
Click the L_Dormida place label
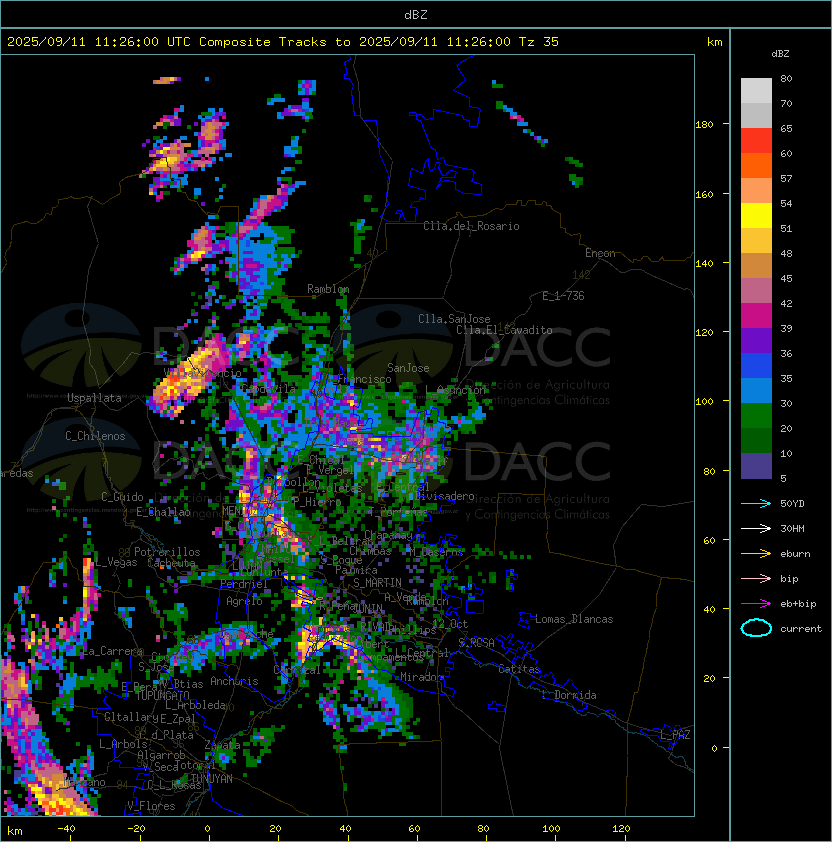tap(569, 695)
